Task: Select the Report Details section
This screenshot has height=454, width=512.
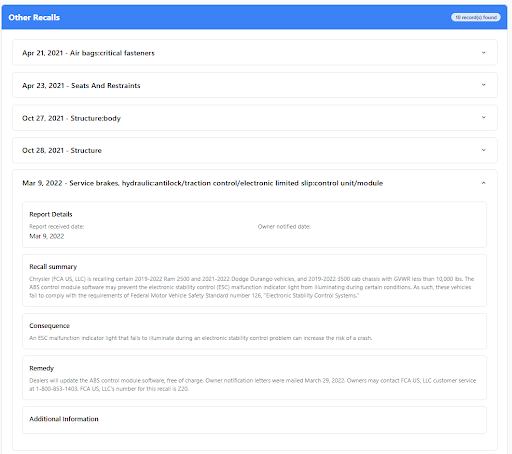Action: pyautogui.click(x=254, y=225)
